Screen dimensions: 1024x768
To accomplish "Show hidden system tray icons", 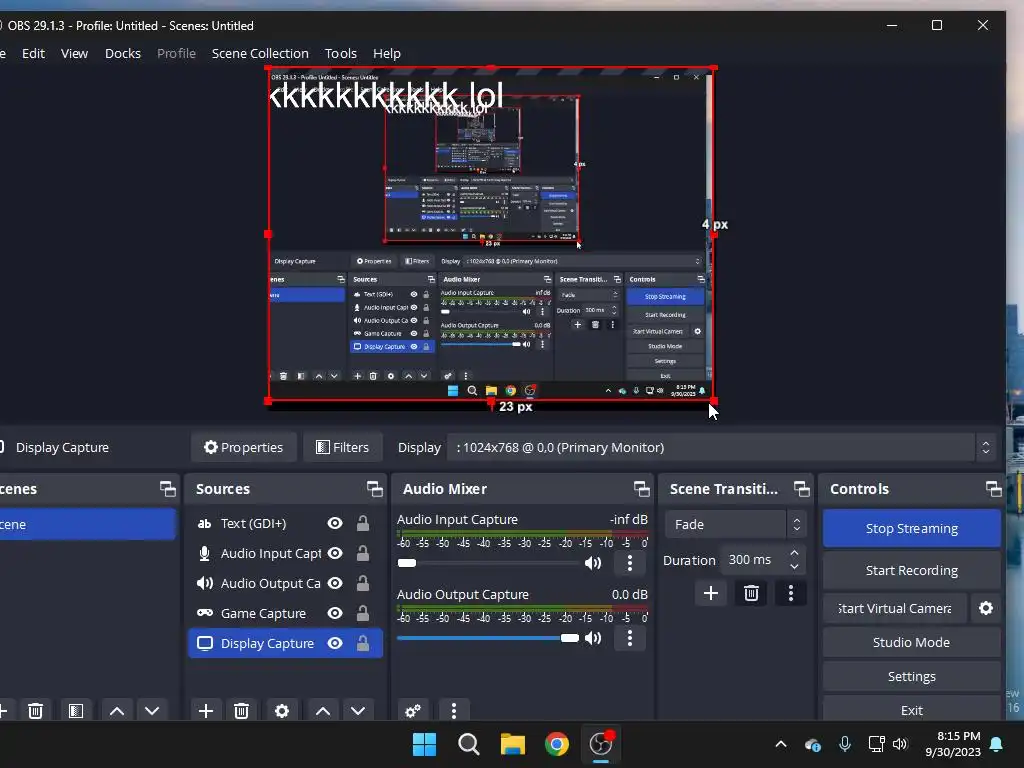I will pos(780,744).
